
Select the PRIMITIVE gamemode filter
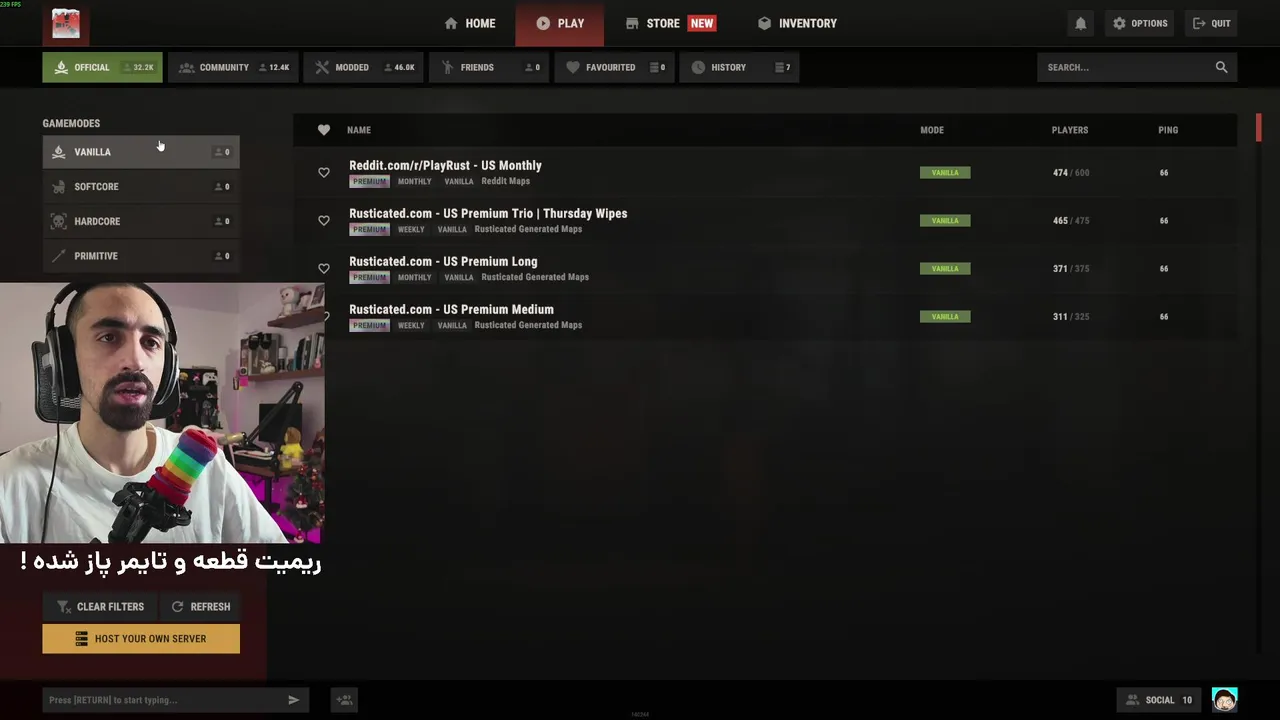click(141, 256)
